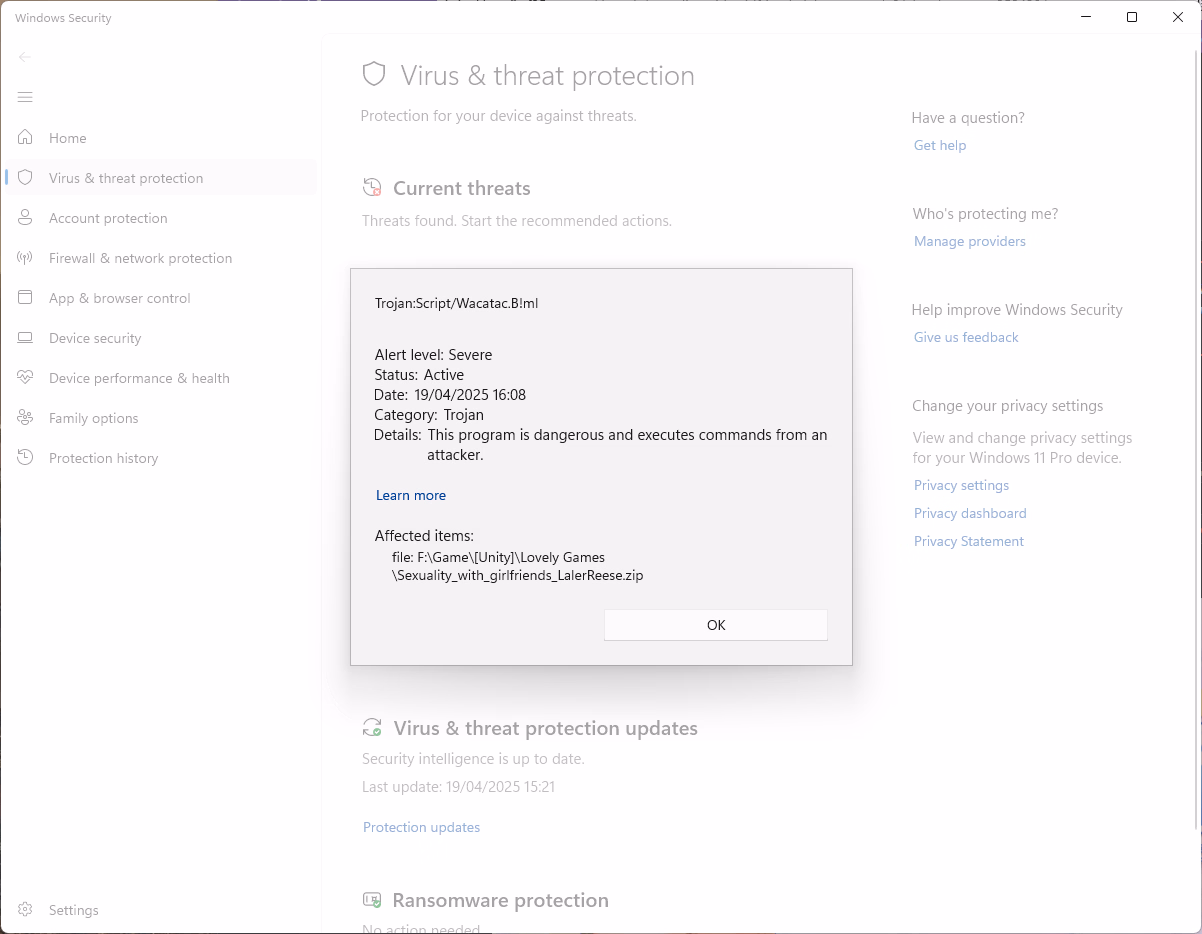This screenshot has width=1202, height=934.
Task: Click the shield icon beside the page title
Action: click(374, 75)
